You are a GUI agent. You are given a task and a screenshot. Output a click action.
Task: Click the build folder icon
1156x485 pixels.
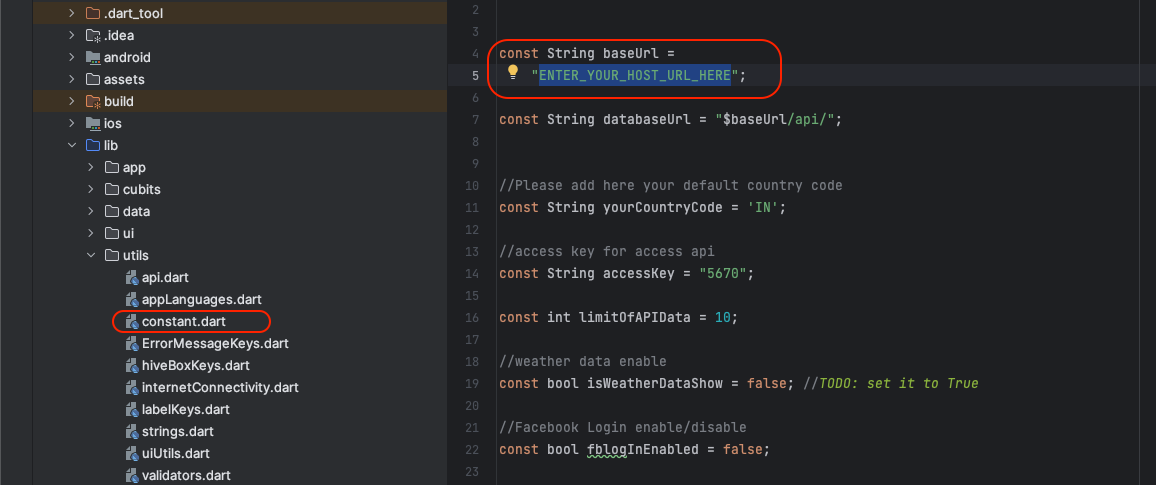[x=93, y=101]
